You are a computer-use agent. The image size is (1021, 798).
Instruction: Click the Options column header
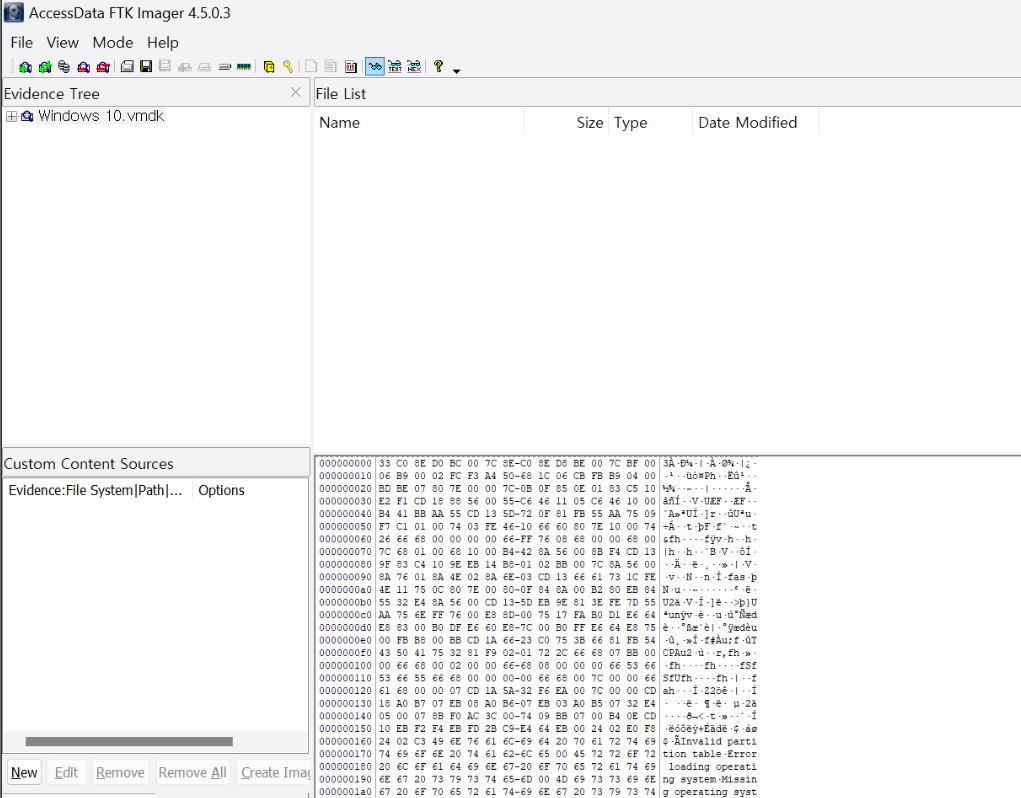pos(250,490)
